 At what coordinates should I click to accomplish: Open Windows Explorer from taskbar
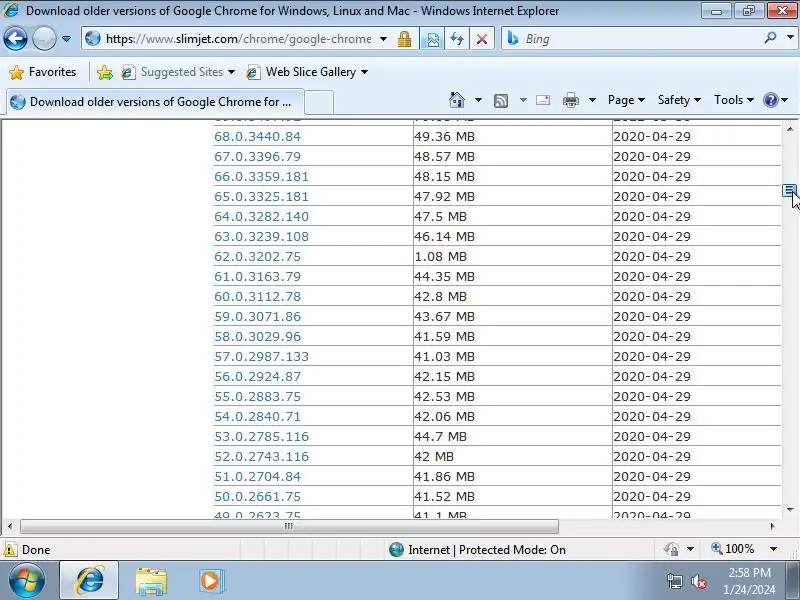pos(151,581)
